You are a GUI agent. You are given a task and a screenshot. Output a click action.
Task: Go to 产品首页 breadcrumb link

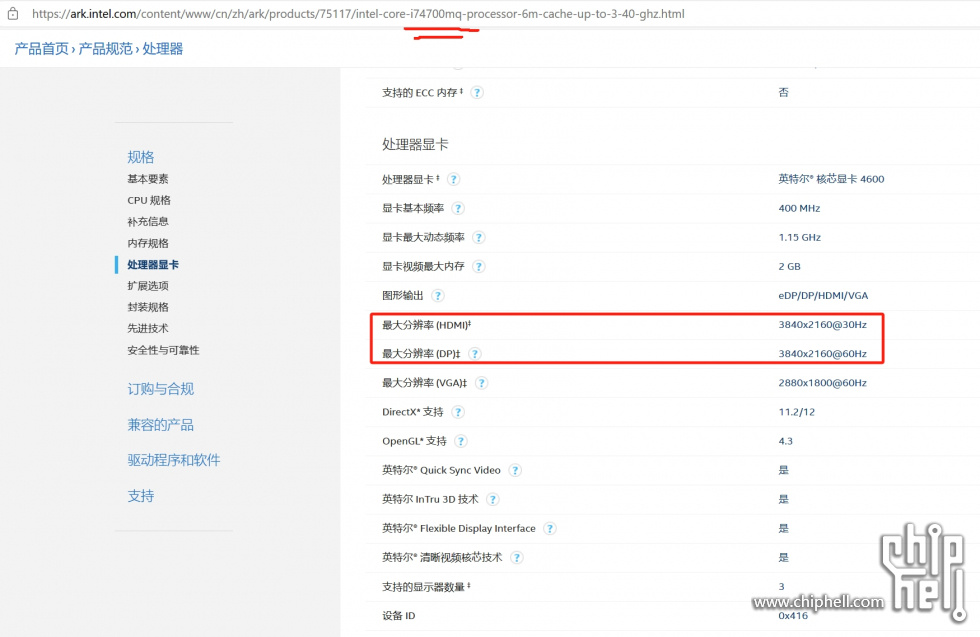point(41,49)
